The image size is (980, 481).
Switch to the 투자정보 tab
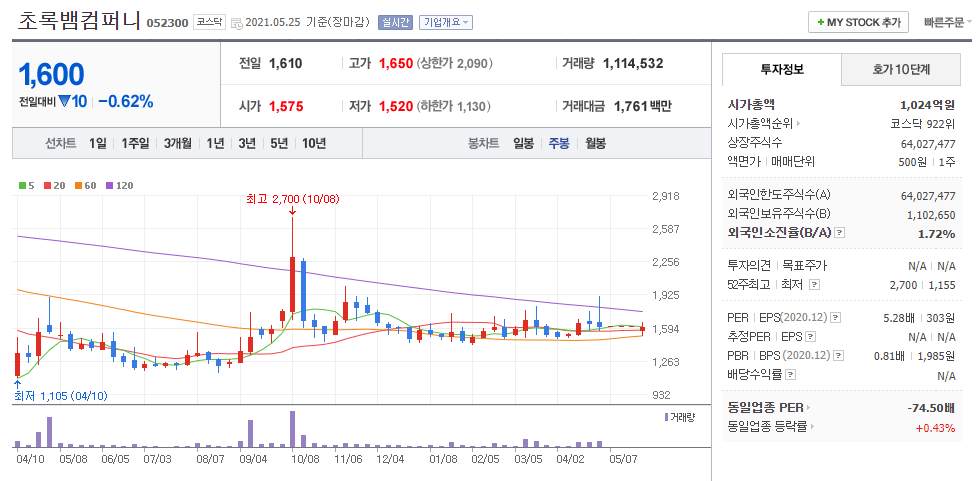pyautogui.click(x=782, y=69)
